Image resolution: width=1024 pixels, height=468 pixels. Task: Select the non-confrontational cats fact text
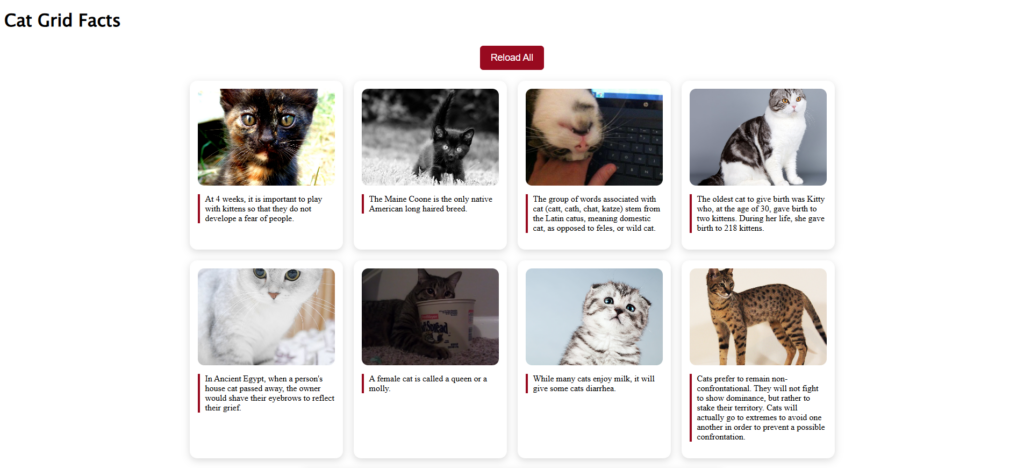tap(758, 408)
